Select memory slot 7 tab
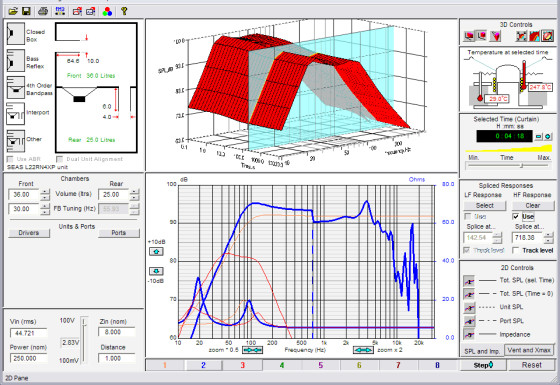The image size is (560, 385). point(398,365)
